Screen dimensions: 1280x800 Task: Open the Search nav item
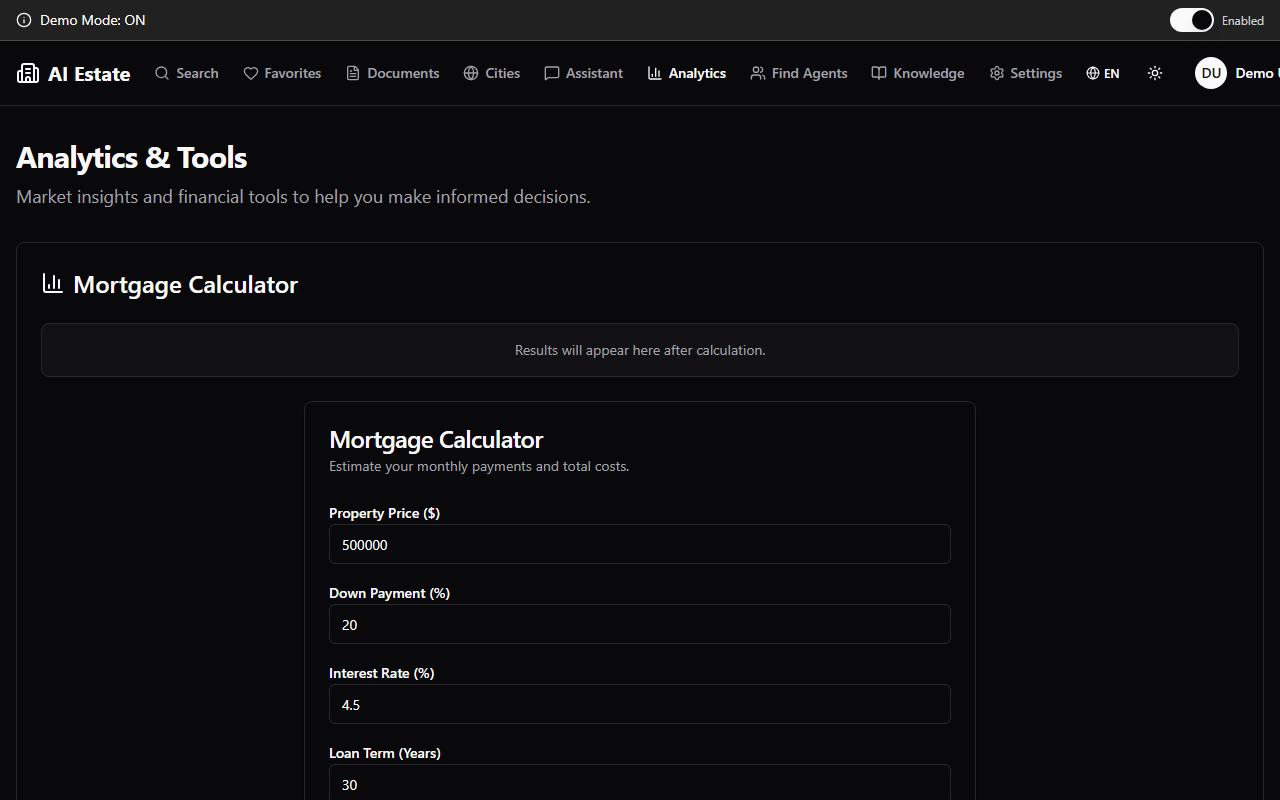pyautogui.click(x=187, y=73)
